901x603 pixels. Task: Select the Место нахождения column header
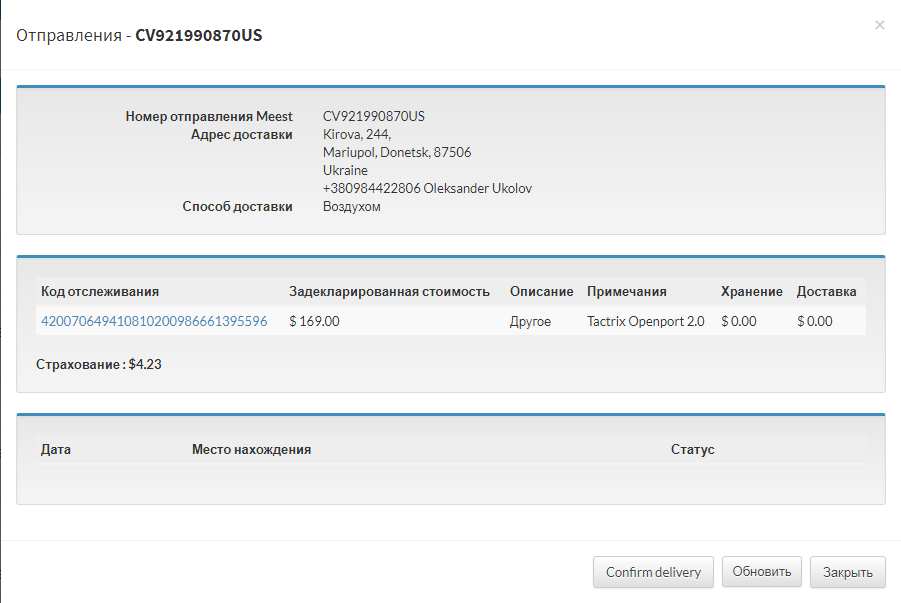pos(251,449)
